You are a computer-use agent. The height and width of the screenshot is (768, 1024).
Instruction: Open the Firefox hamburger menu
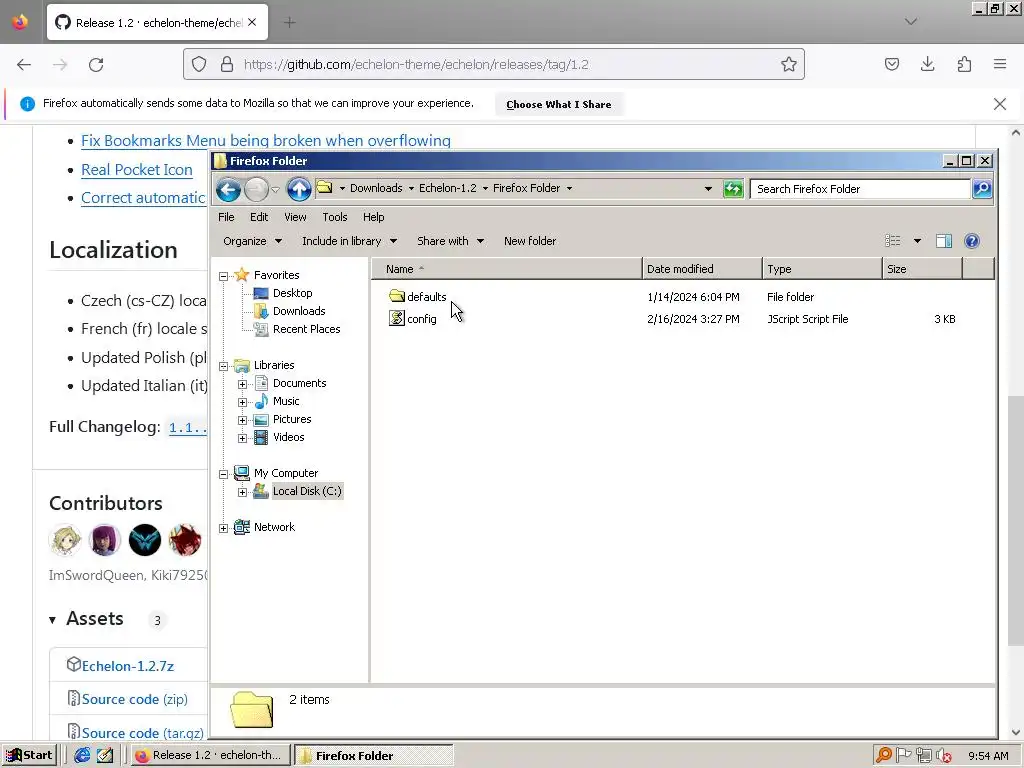tap(1000, 64)
